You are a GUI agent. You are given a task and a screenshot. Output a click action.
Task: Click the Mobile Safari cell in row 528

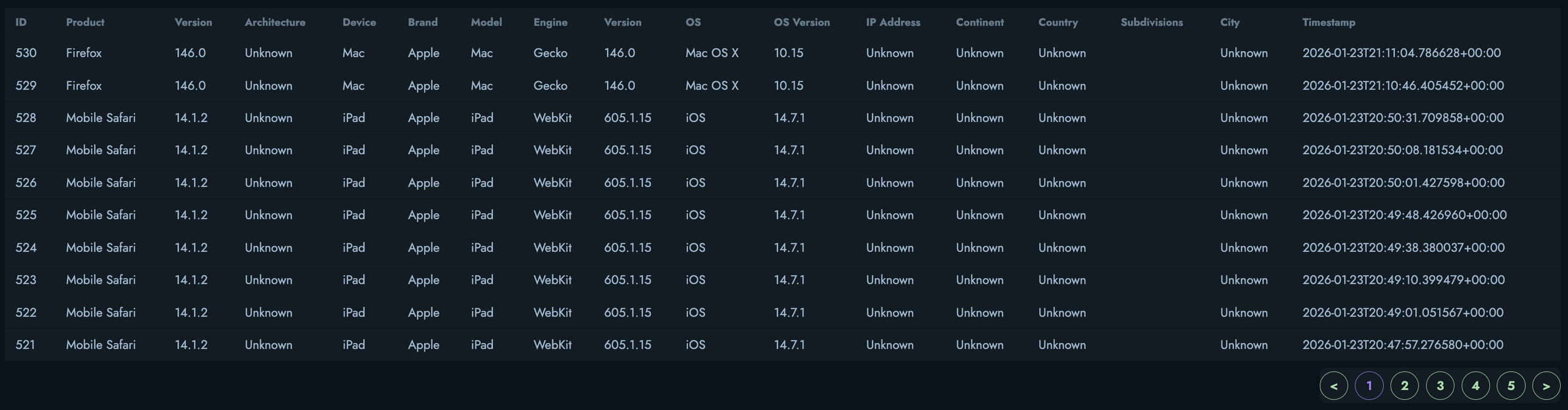(101, 118)
